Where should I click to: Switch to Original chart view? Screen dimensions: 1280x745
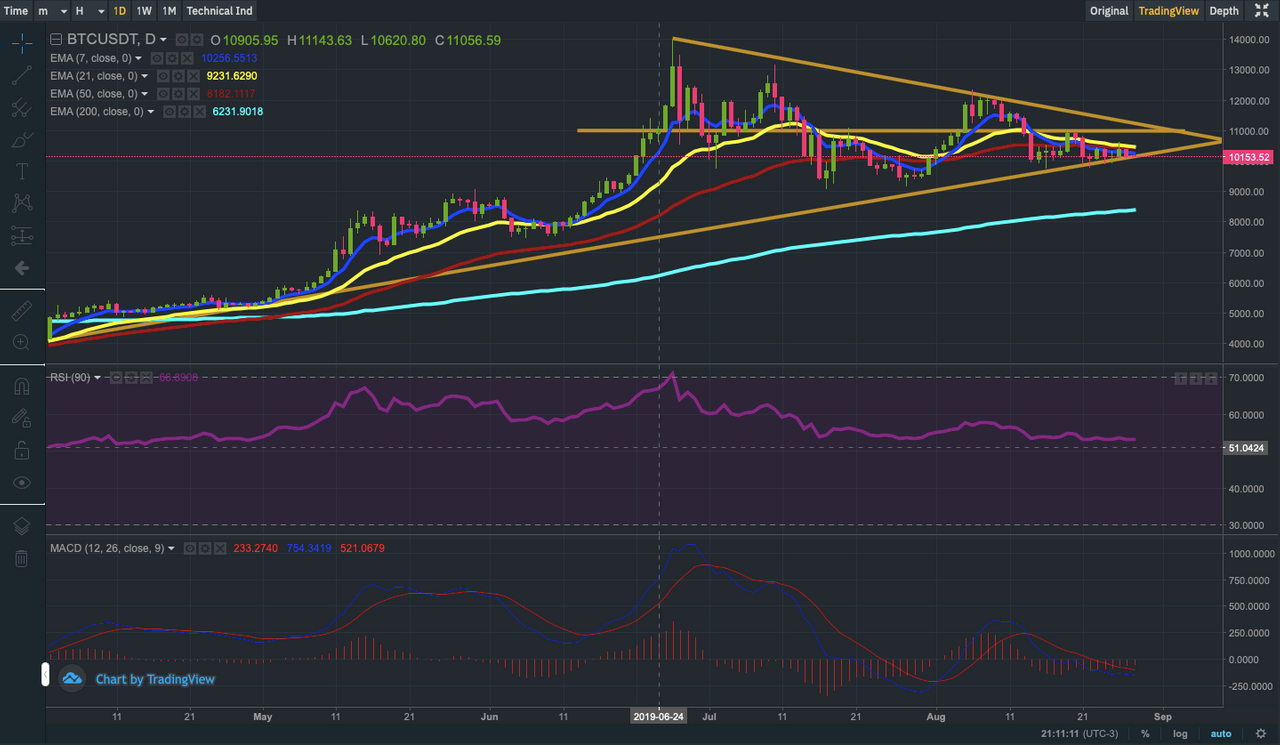point(1109,11)
